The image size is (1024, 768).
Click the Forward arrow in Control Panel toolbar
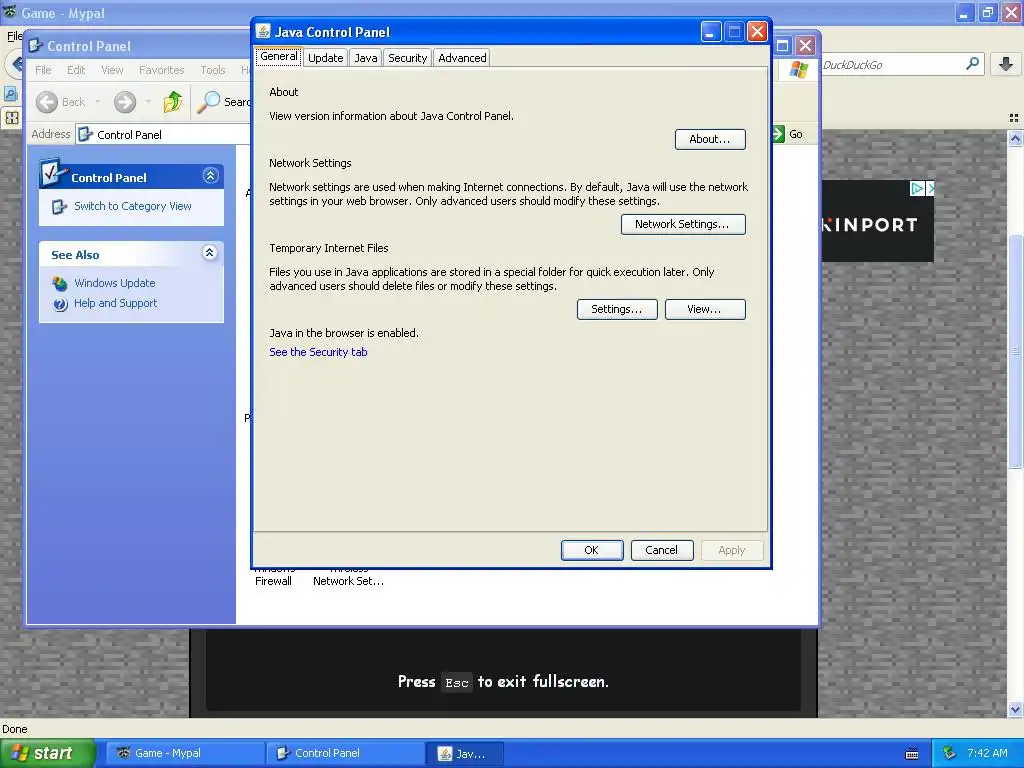click(x=125, y=102)
